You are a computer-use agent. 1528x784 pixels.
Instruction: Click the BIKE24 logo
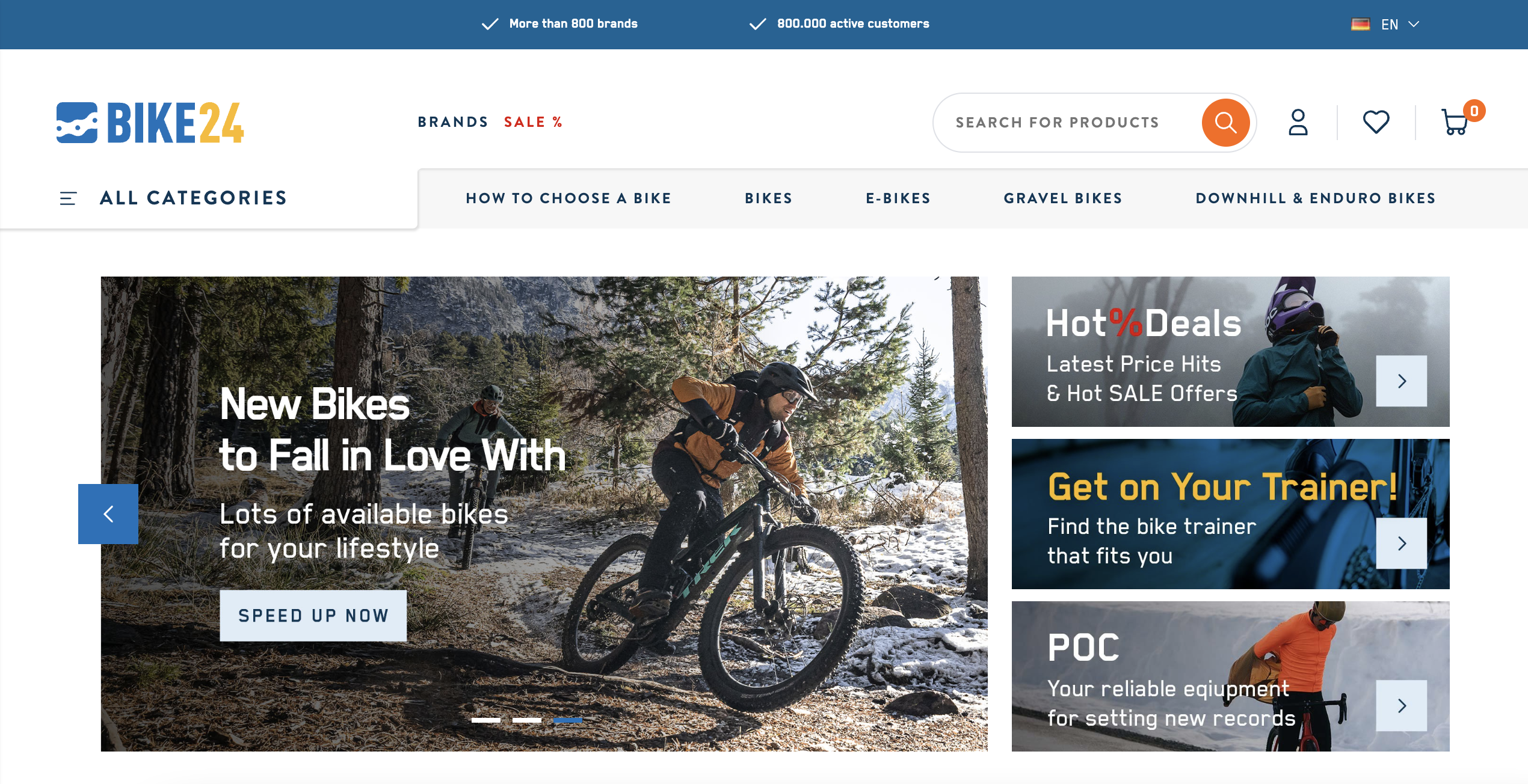pyautogui.click(x=150, y=123)
